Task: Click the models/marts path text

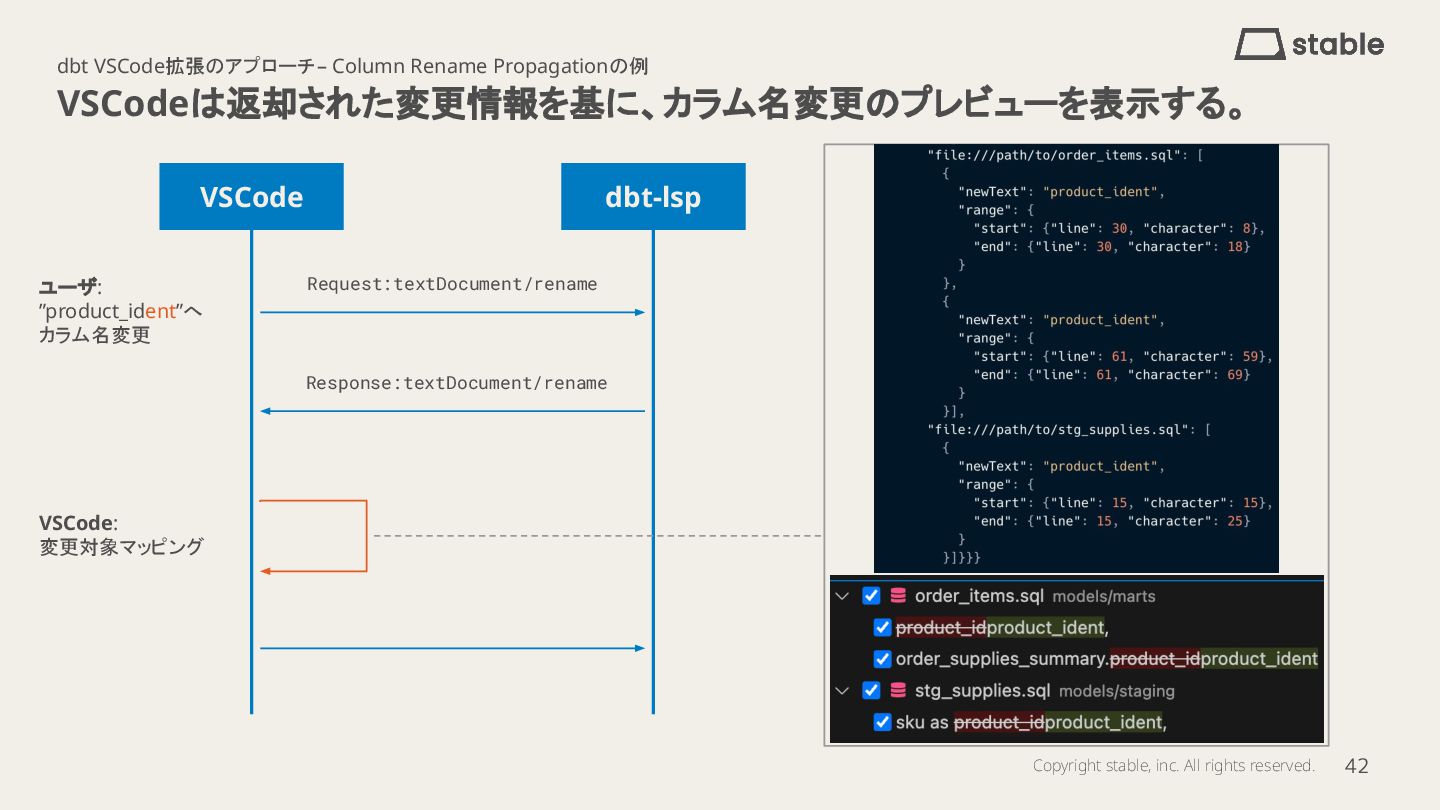Action: pos(1104,597)
